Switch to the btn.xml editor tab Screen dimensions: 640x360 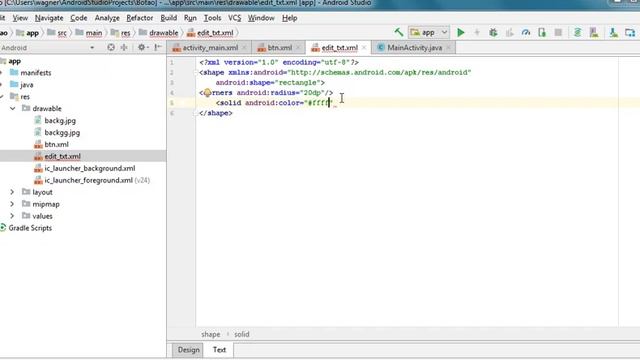[279, 48]
